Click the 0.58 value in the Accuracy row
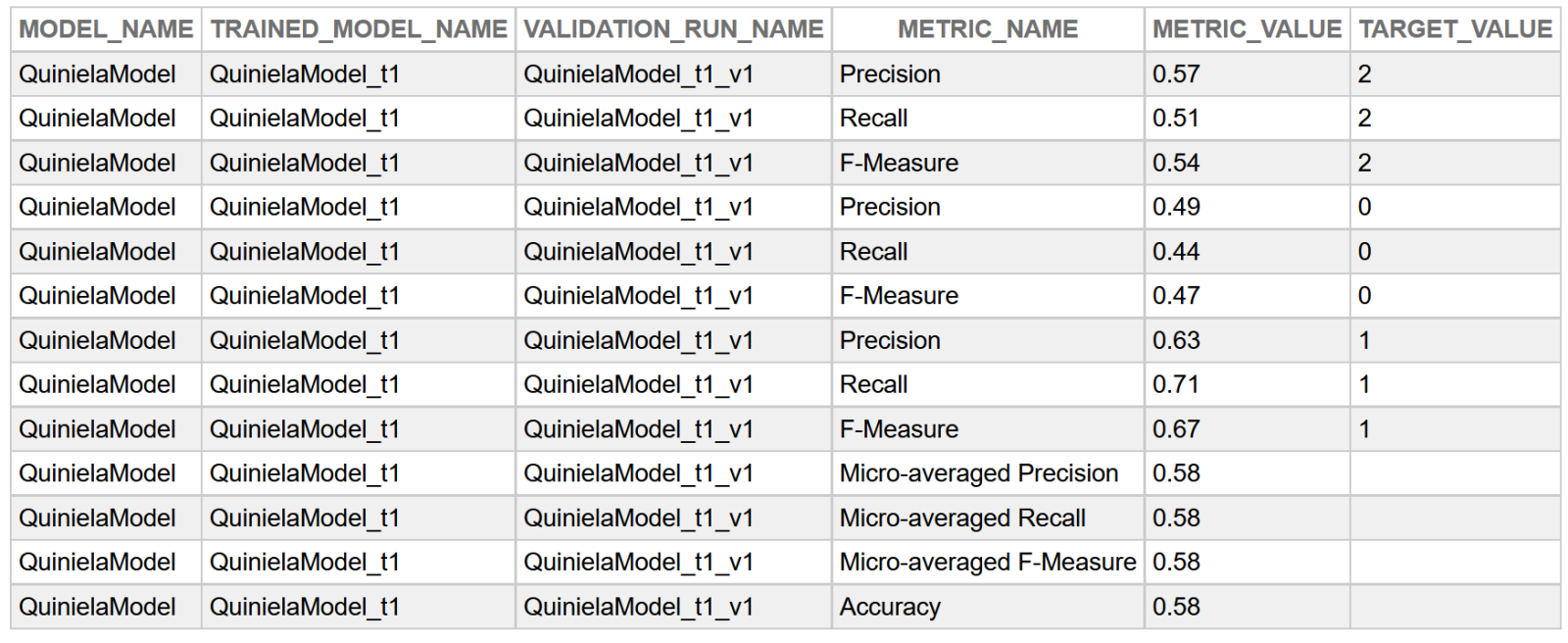1568x643 pixels. coord(1176,607)
